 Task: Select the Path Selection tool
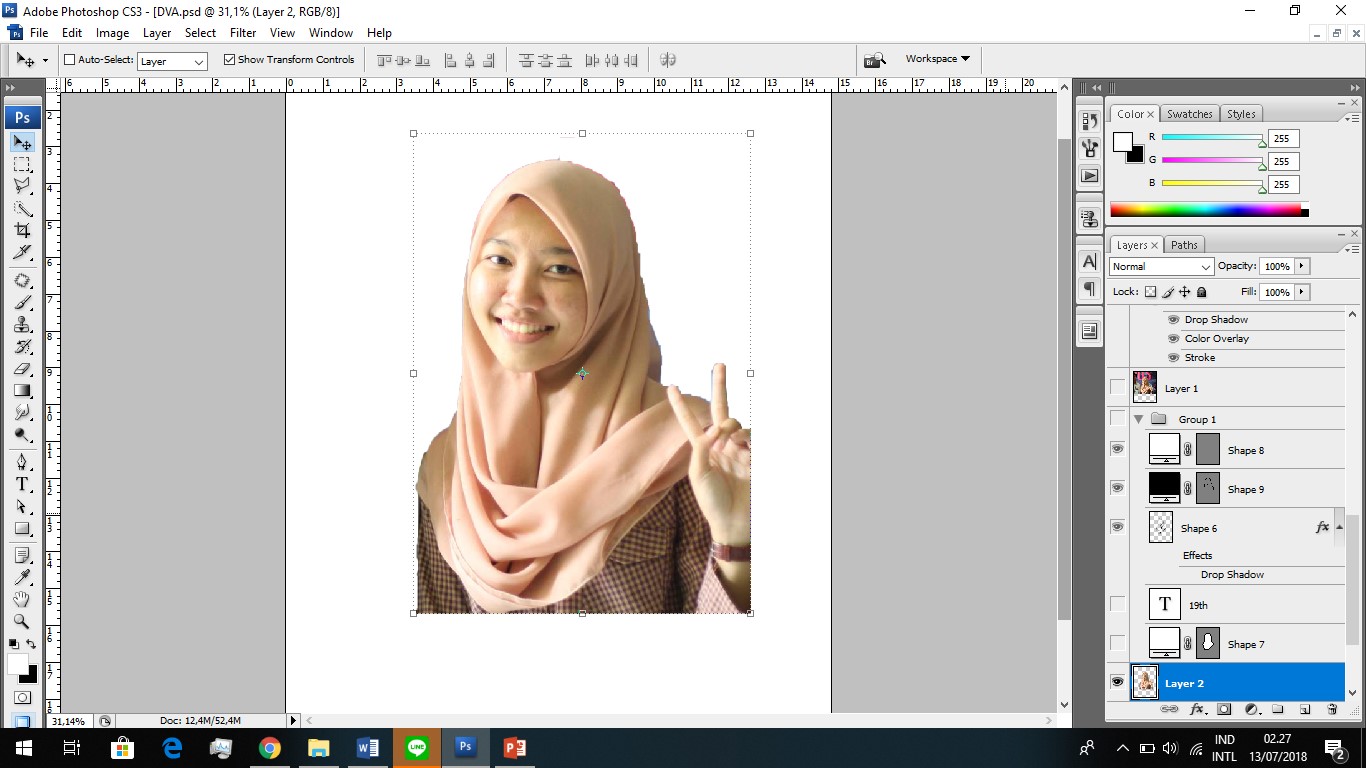coord(22,506)
